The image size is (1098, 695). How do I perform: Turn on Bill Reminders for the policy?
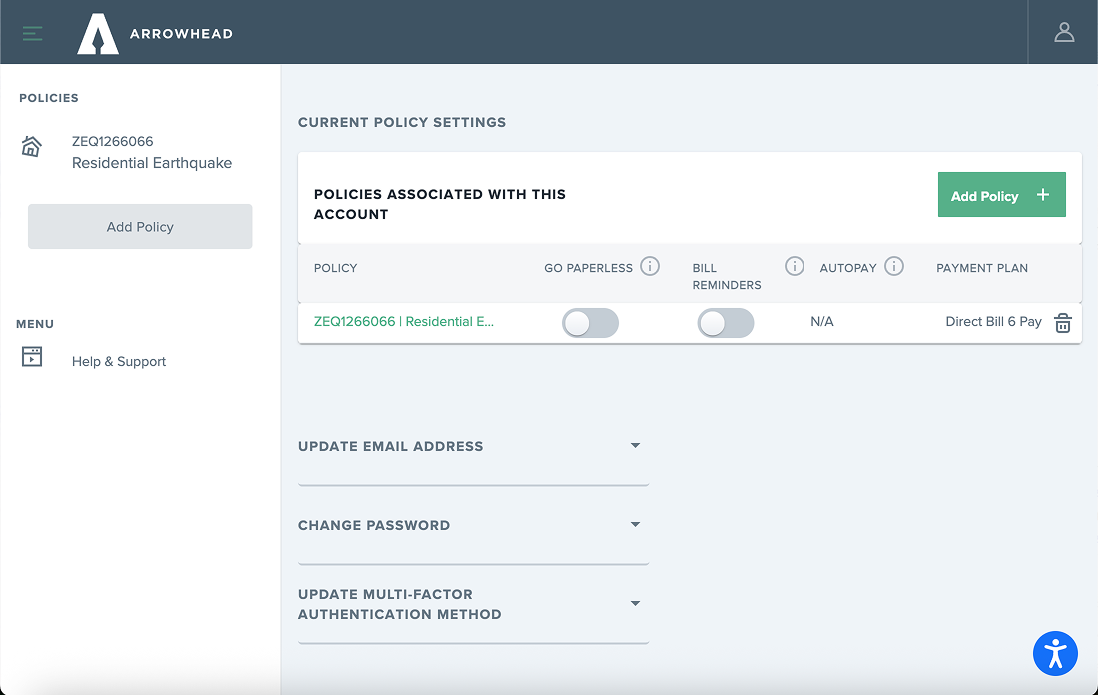point(726,323)
